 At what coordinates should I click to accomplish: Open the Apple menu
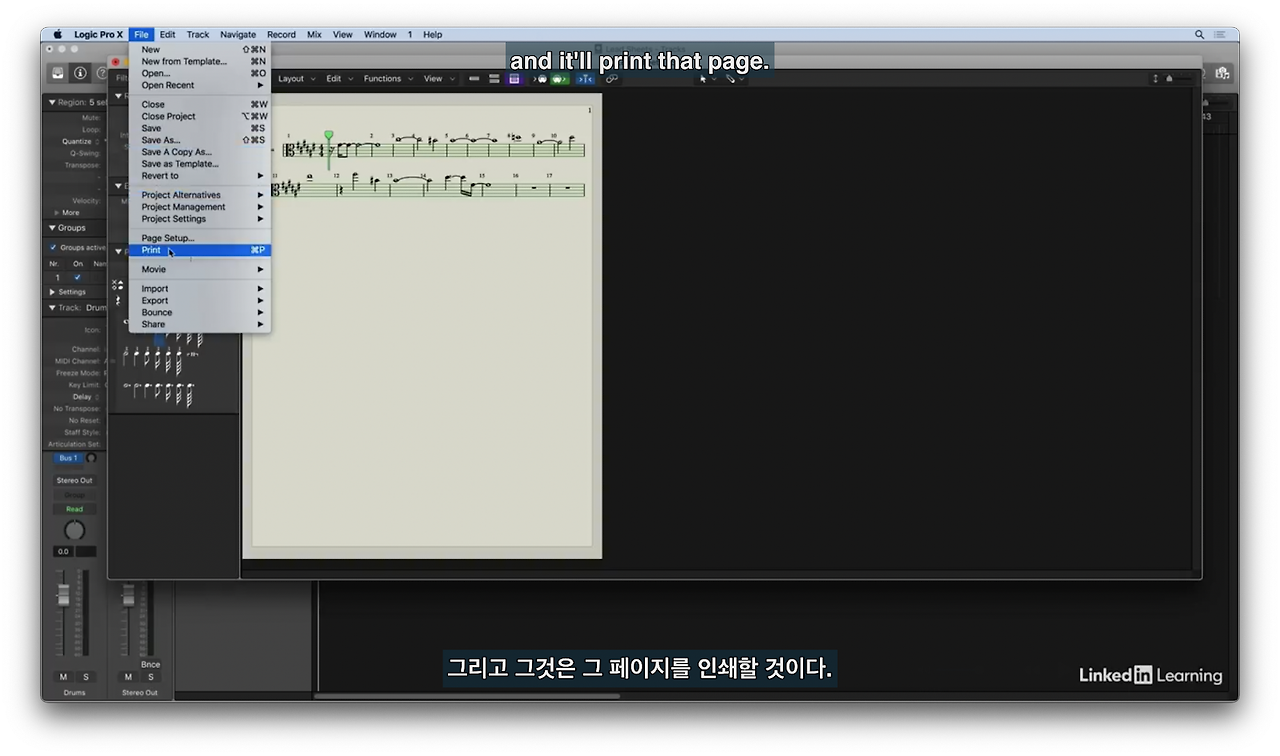(57, 34)
